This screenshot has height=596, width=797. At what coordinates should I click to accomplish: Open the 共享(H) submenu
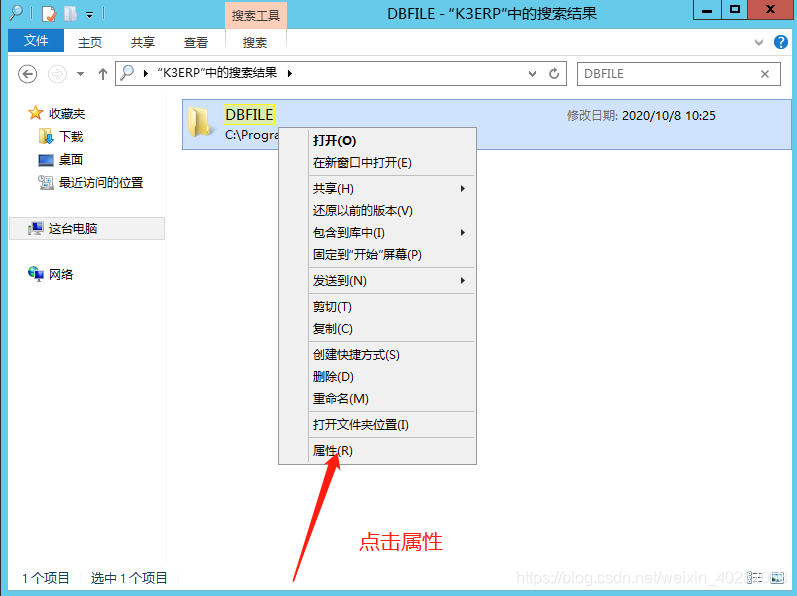point(377,189)
